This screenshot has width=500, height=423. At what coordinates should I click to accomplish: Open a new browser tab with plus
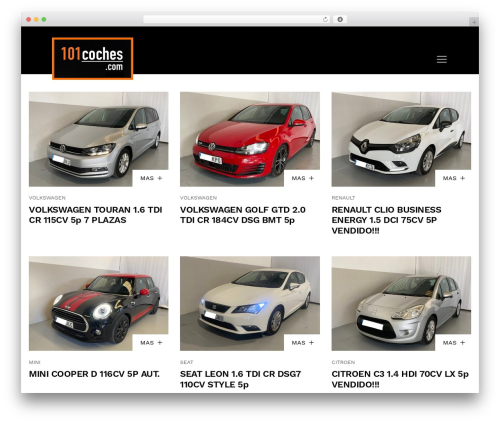[x=474, y=22]
